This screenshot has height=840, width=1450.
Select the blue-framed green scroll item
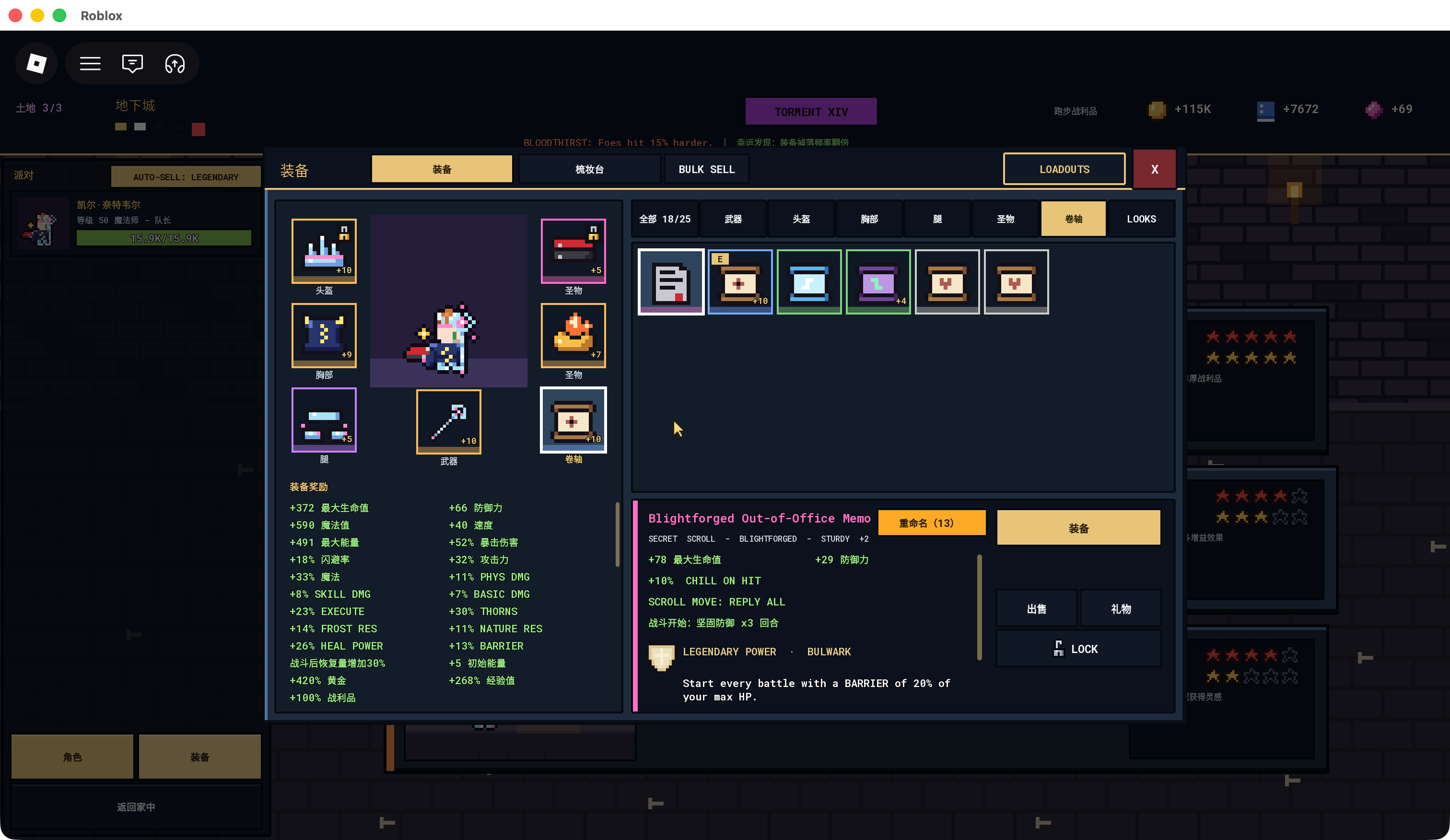coord(809,282)
